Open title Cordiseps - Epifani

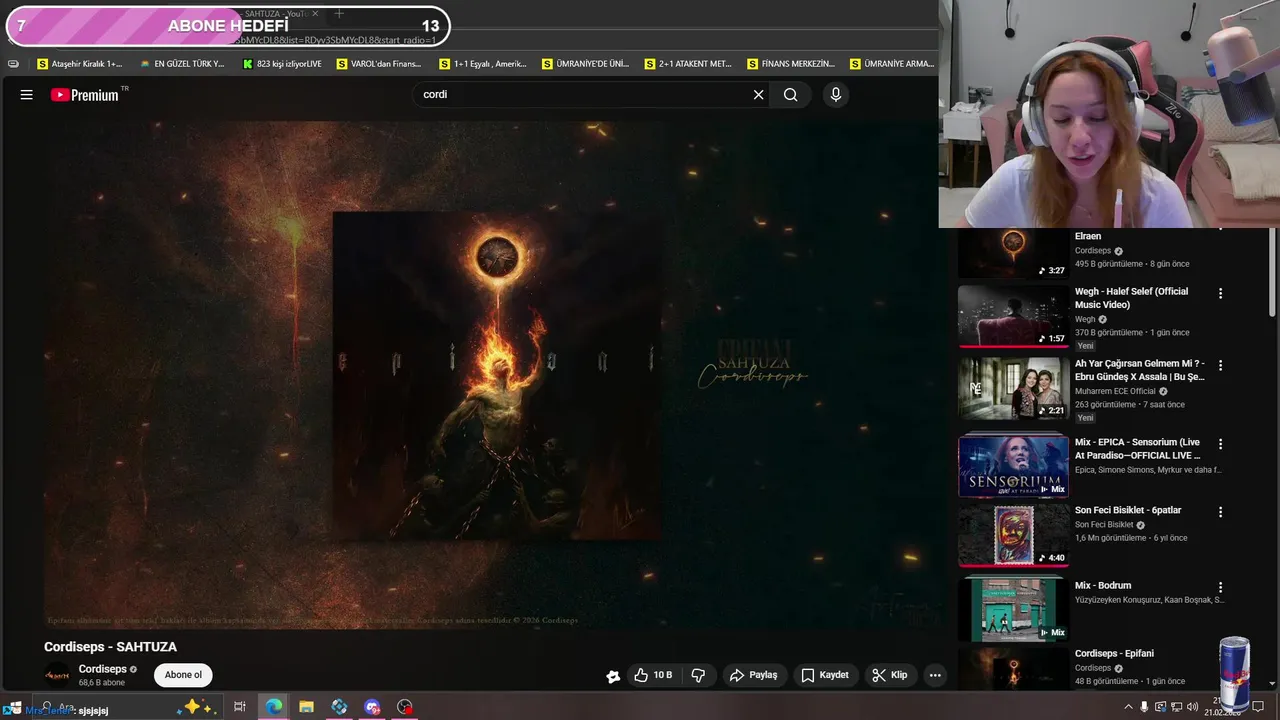1114,653
